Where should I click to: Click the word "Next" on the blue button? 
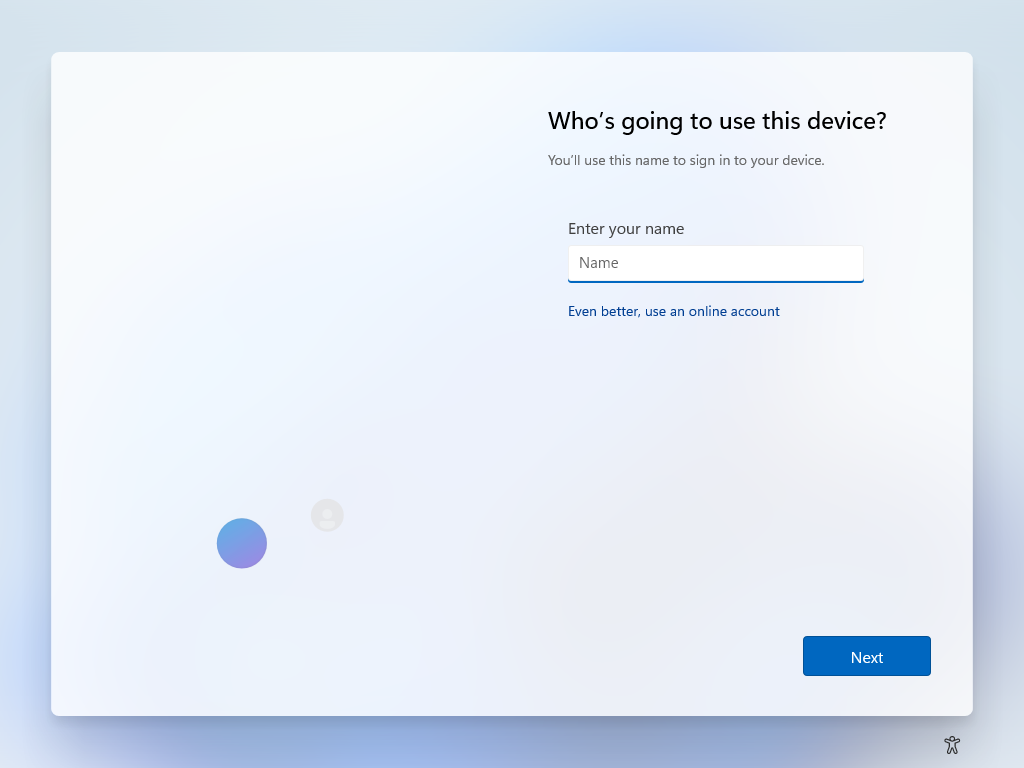[867, 657]
